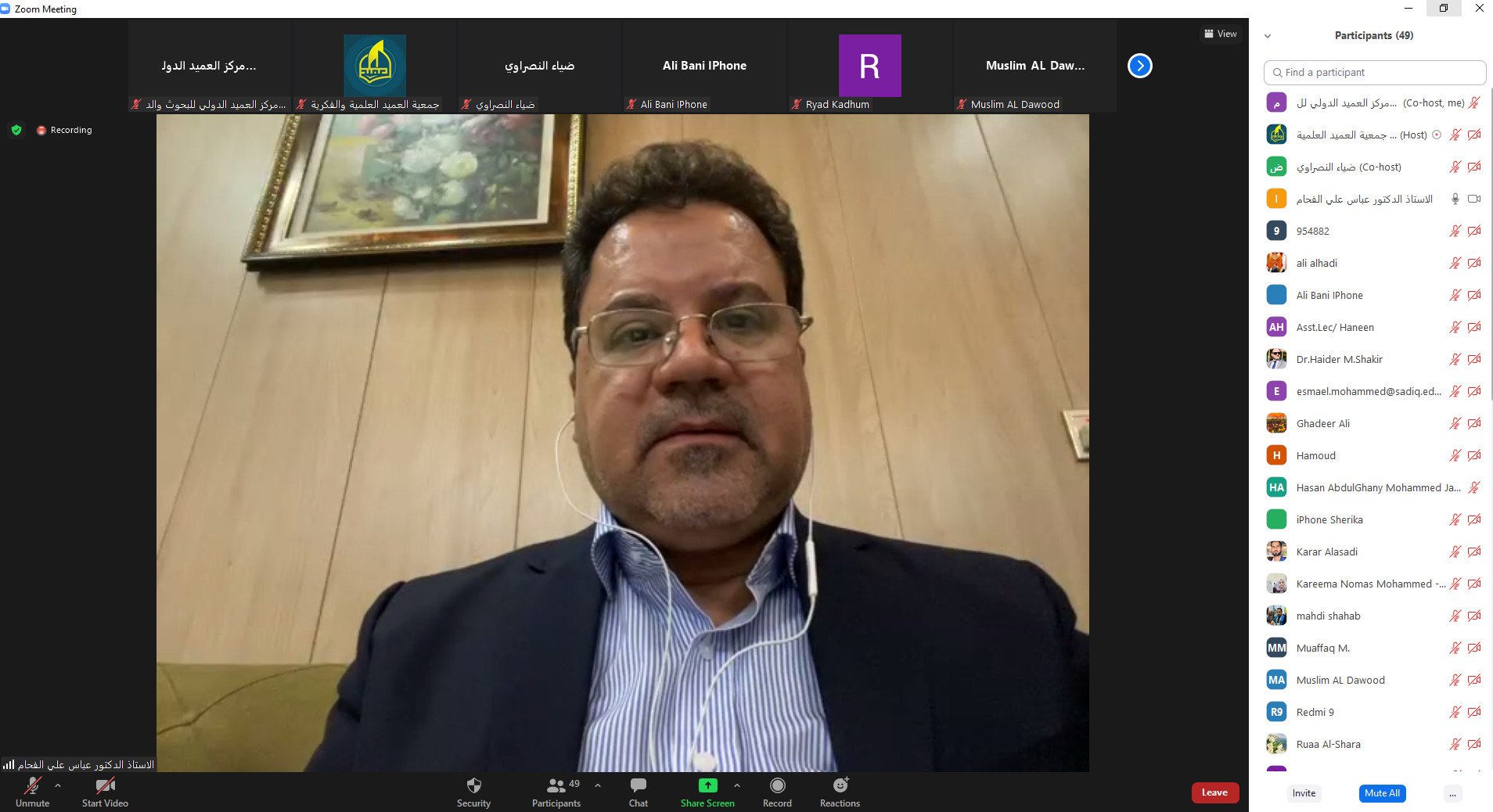Collapse the Participants panel chevron

(x=1268, y=36)
